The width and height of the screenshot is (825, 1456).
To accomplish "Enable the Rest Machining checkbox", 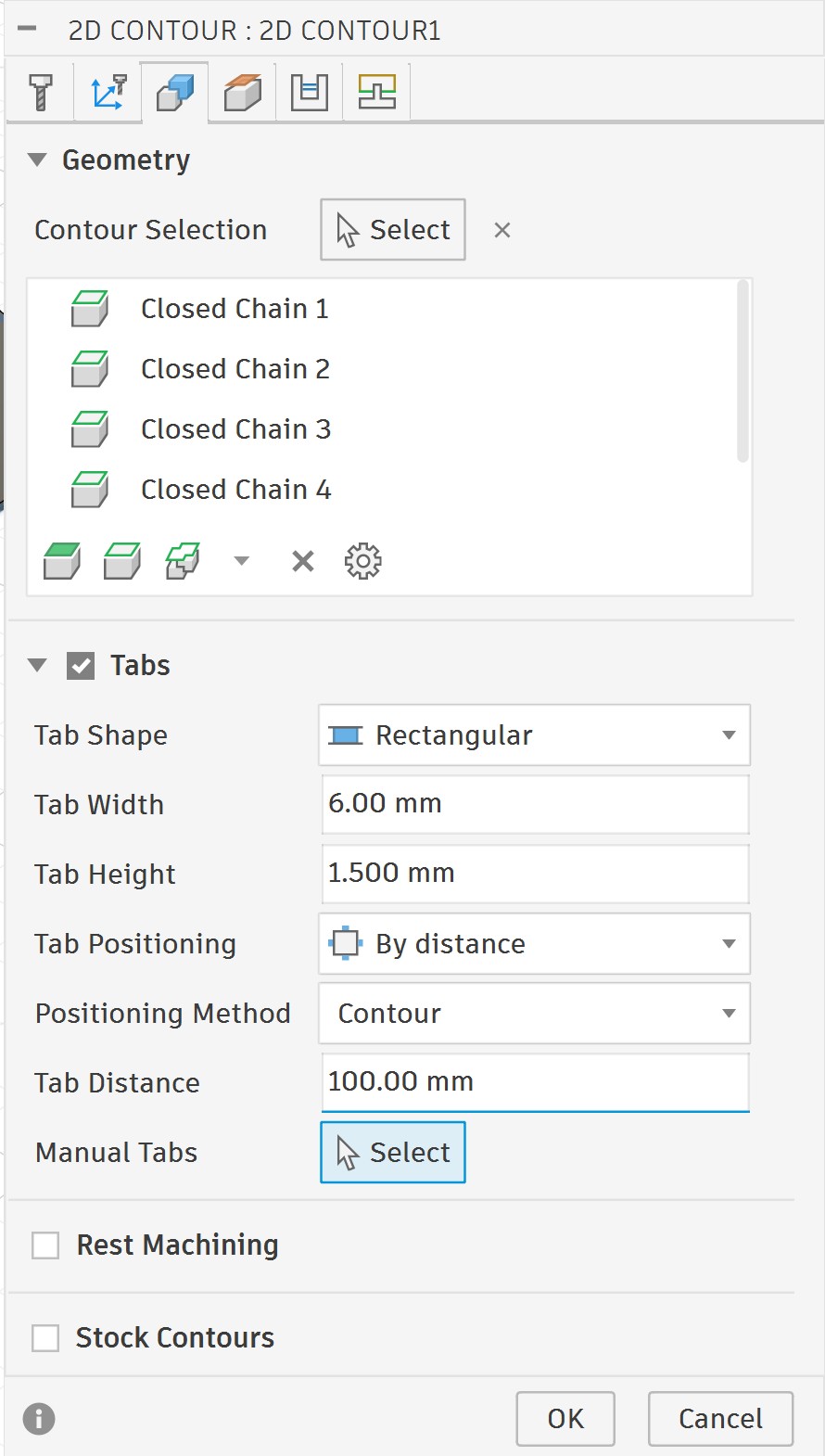I will 45,1245.
